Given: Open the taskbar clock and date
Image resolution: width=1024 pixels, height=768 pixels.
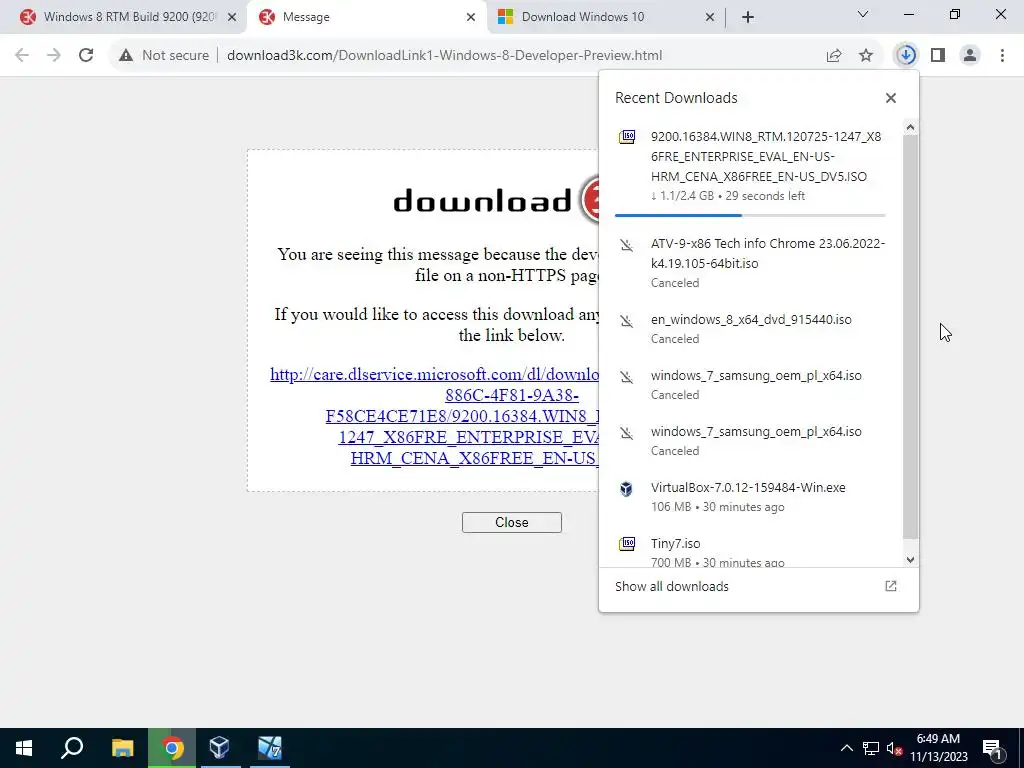Looking at the screenshot, I should coord(938,748).
